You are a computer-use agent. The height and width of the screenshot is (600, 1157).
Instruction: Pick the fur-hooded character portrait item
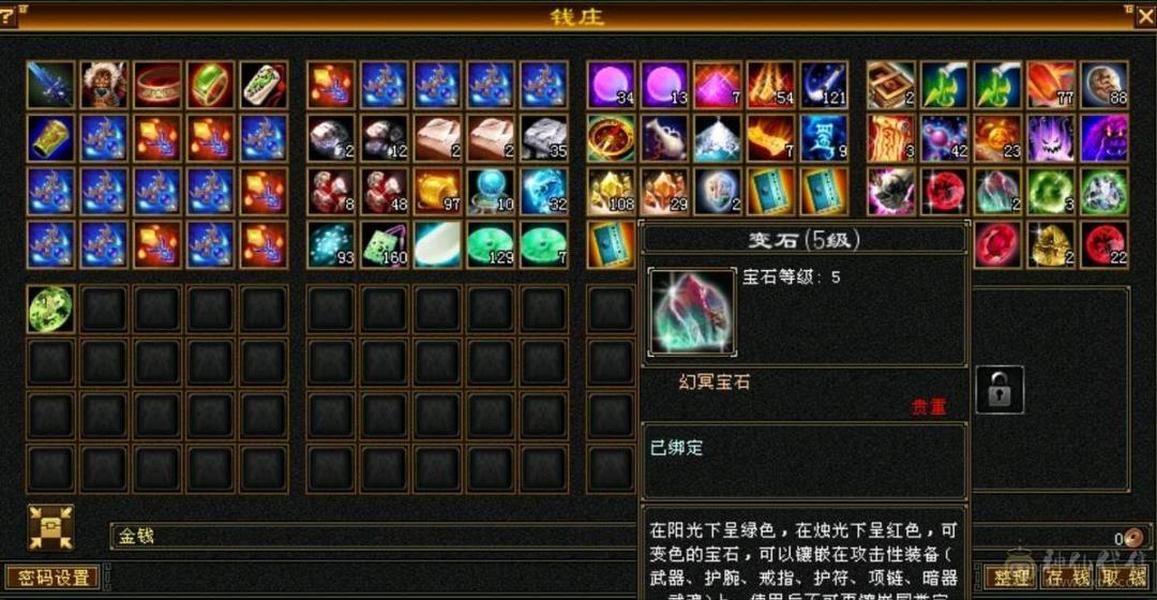pyautogui.click(x=104, y=85)
